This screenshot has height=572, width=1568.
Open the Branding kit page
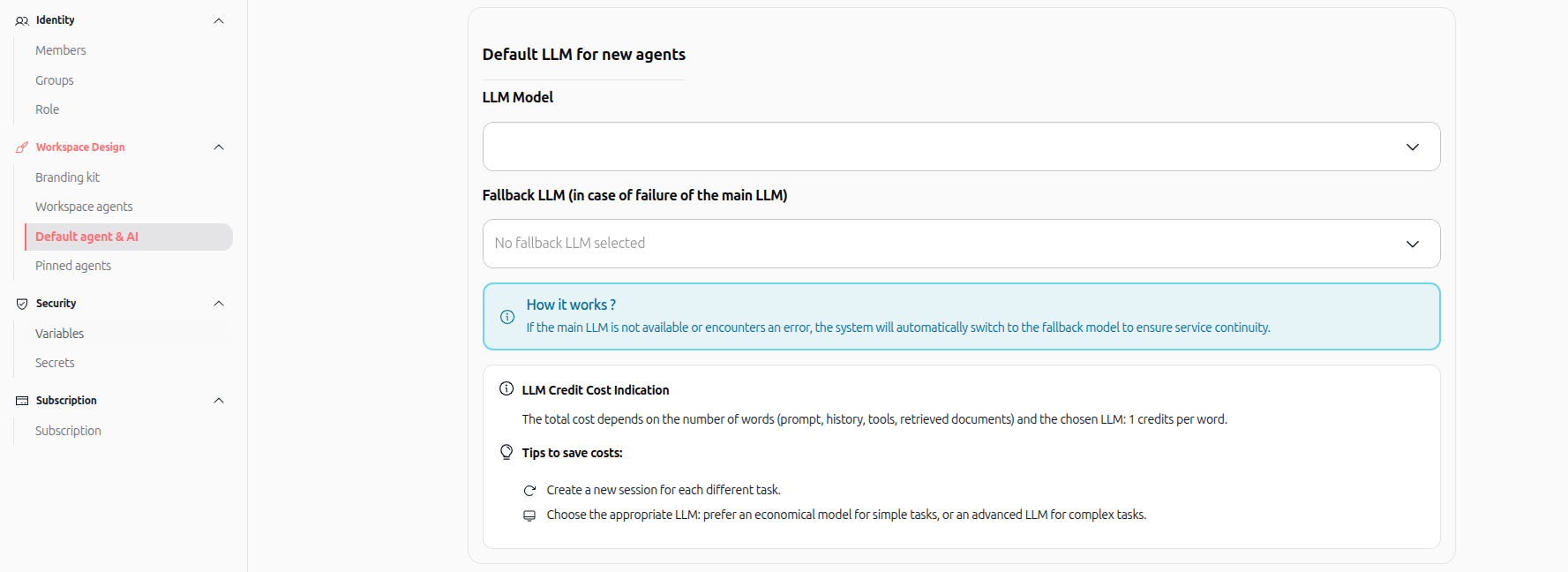coord(67,177)
